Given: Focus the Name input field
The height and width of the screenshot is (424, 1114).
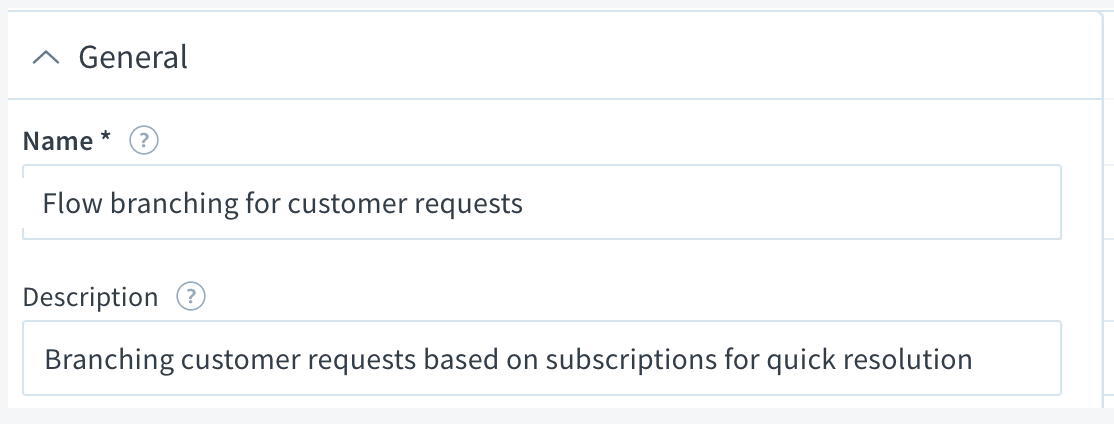Looking at the screenshot, I should (x=540, y=203).
